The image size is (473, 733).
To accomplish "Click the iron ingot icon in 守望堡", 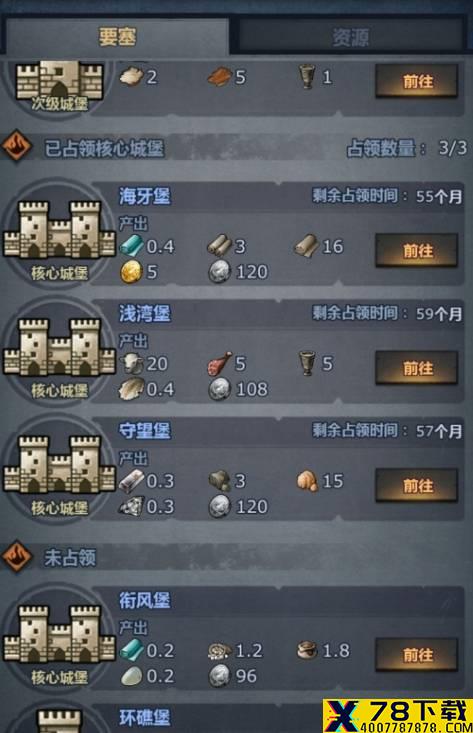I will pos(131,481).
